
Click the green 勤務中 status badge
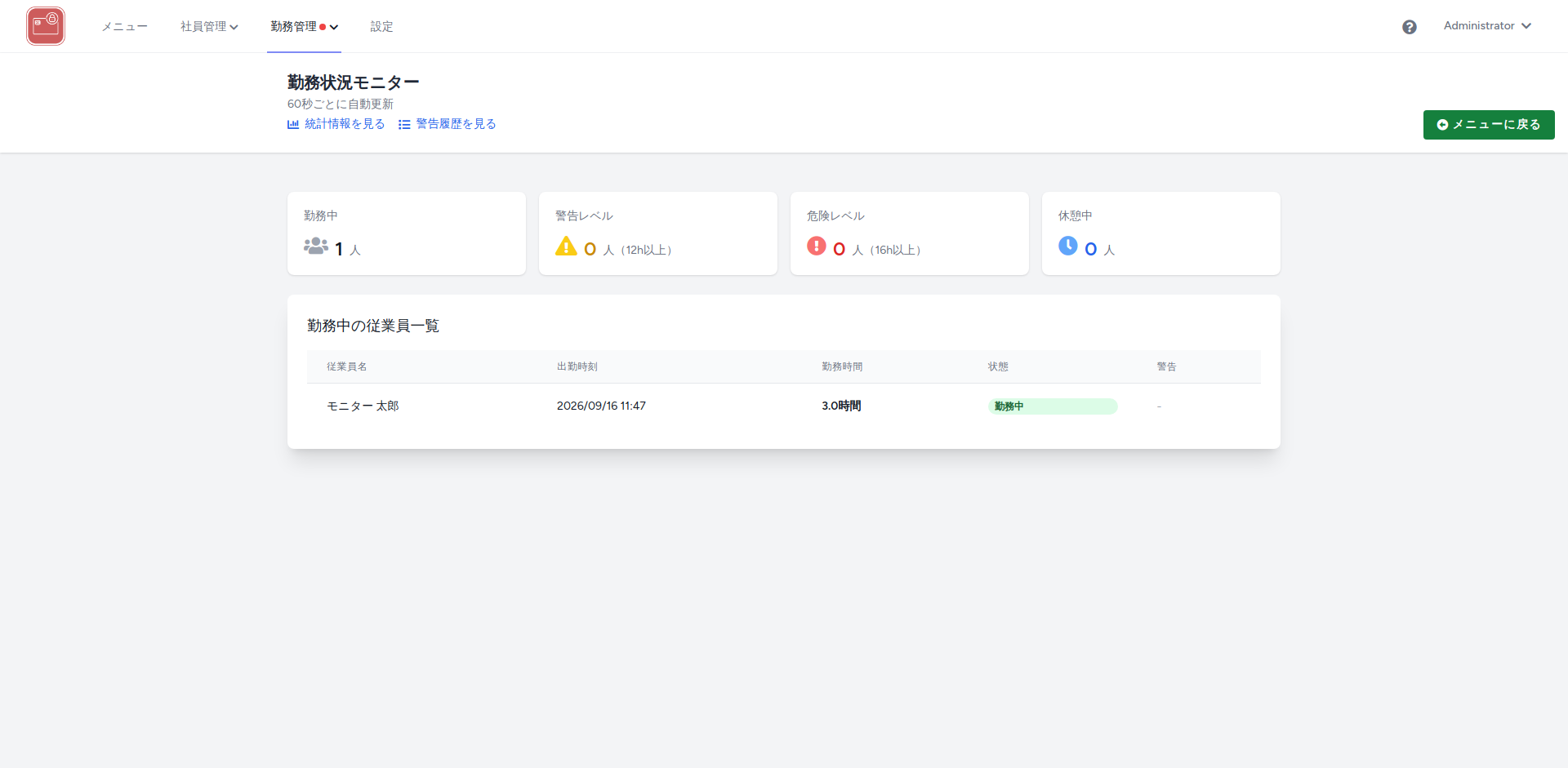[x=1053, y=406]
